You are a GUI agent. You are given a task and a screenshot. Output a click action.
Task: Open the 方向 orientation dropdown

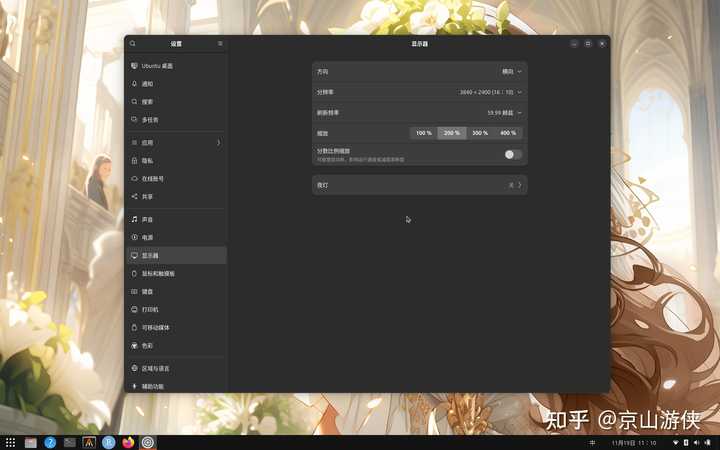click(x=420, y=72)
